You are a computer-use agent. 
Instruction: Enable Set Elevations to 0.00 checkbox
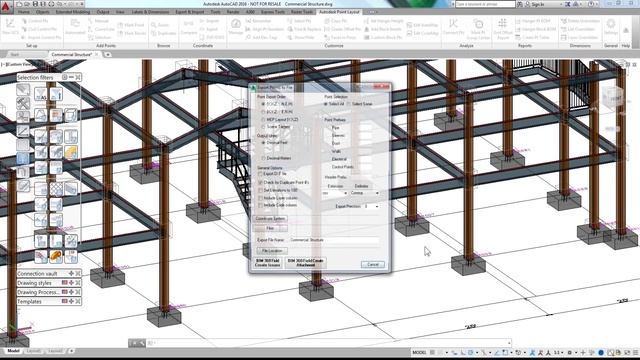(260, 190)
